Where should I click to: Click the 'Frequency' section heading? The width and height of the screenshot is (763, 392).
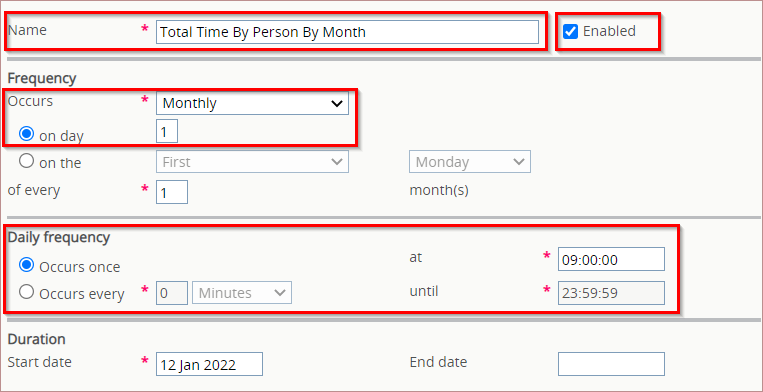(x=42, y=78)
